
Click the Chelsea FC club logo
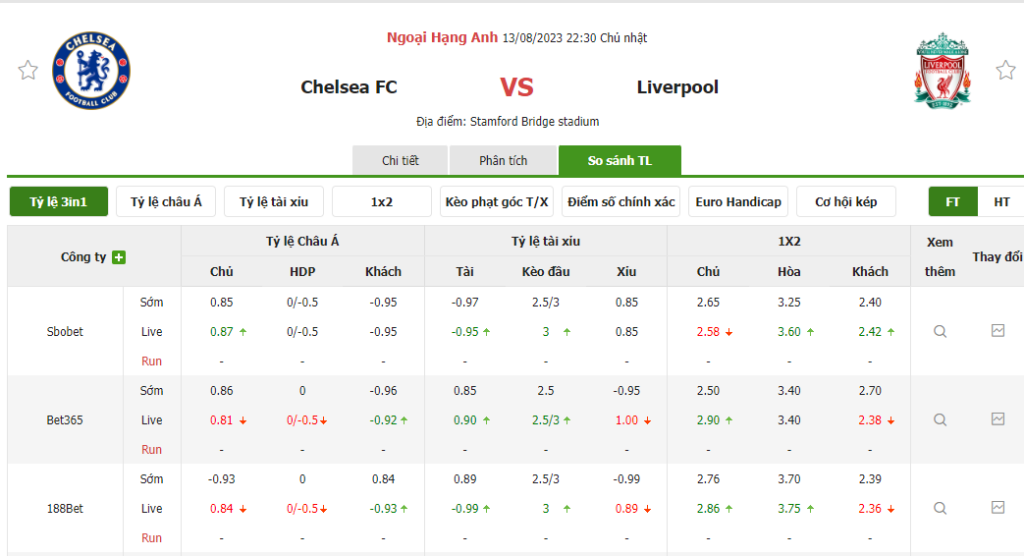91,70
